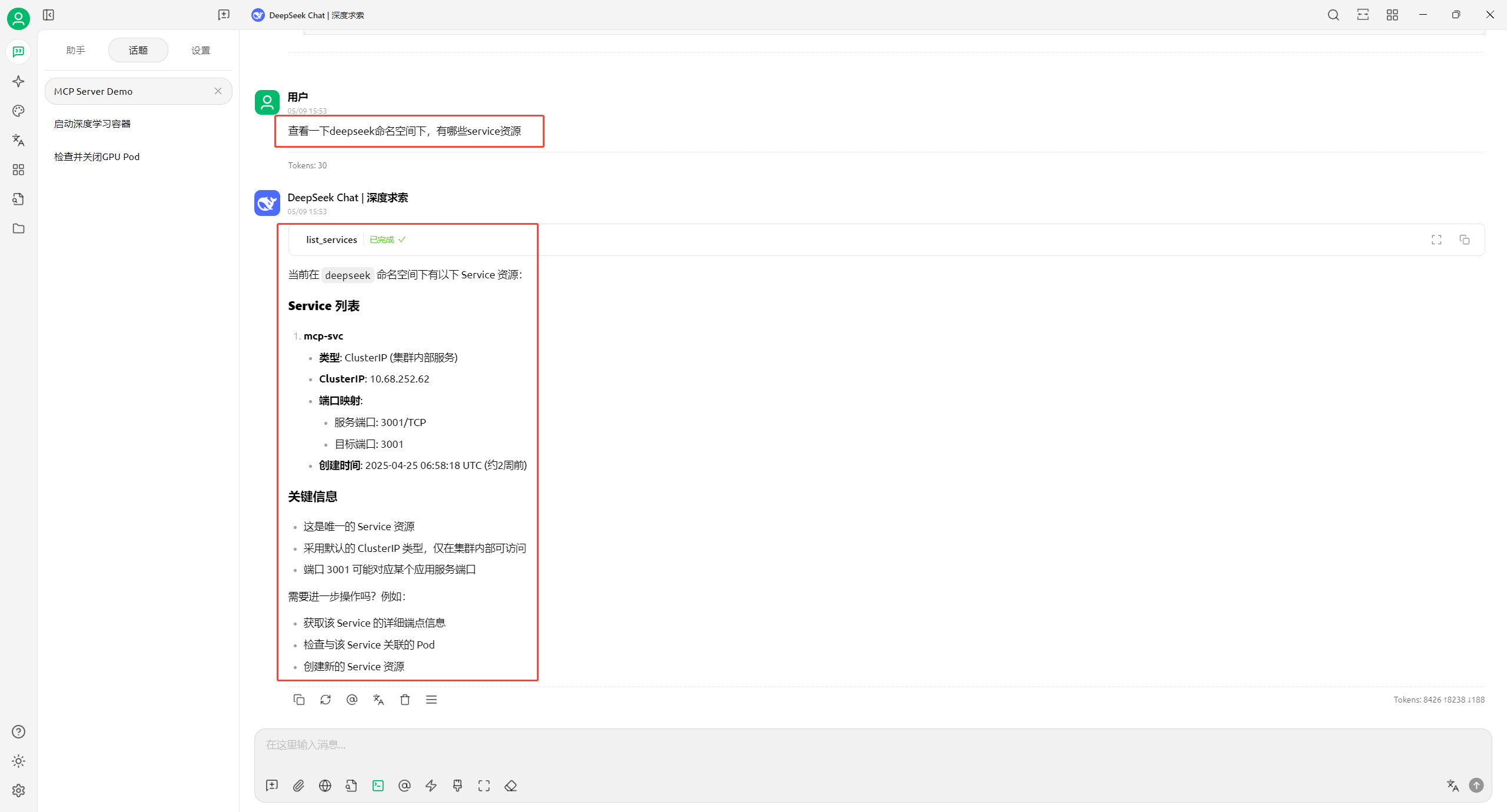1507x812 pixels.
Task: Open the mini apps grid in the top bar
Action: coord(1392,15)
